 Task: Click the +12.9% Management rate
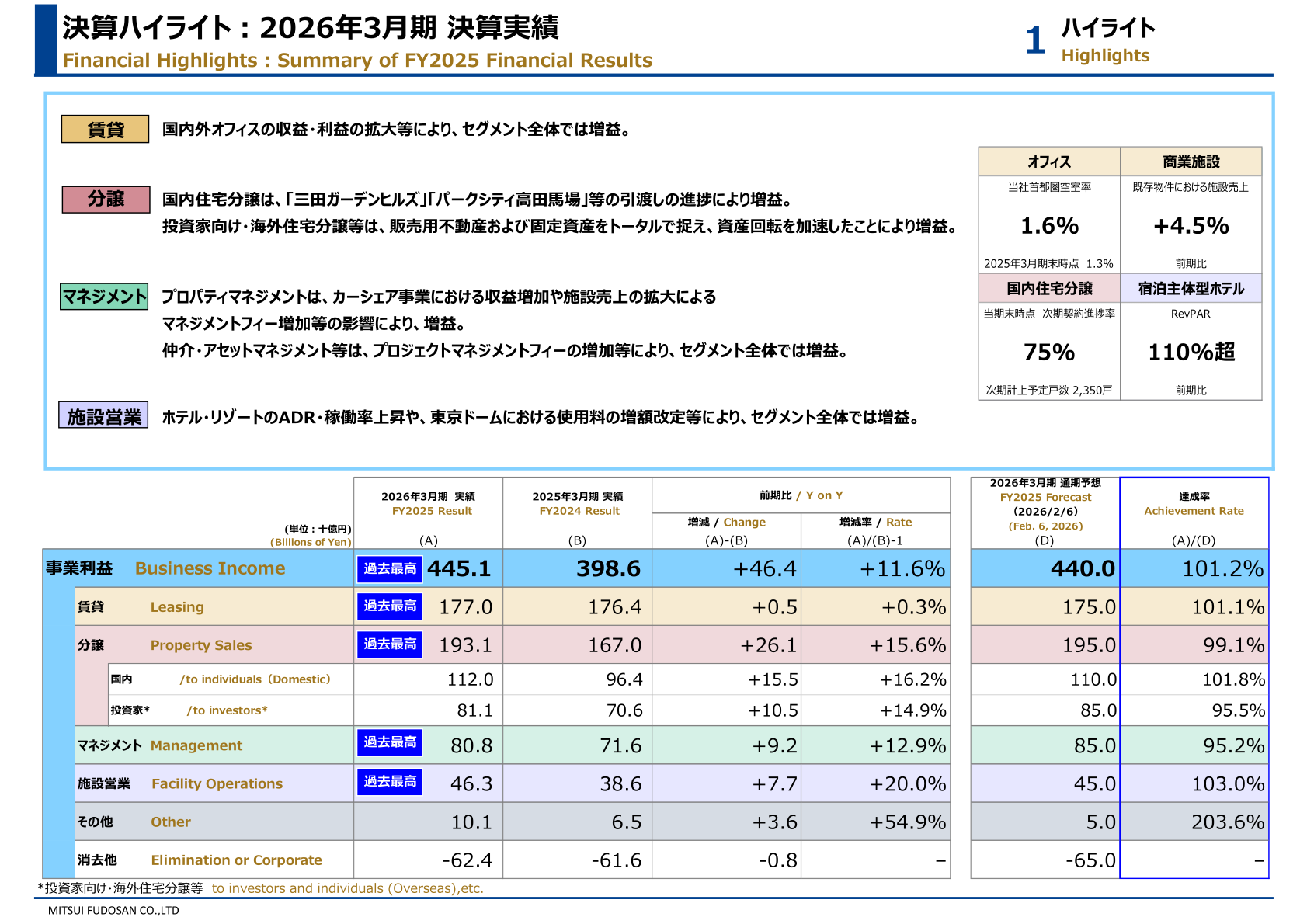click(x=907, y=745)
